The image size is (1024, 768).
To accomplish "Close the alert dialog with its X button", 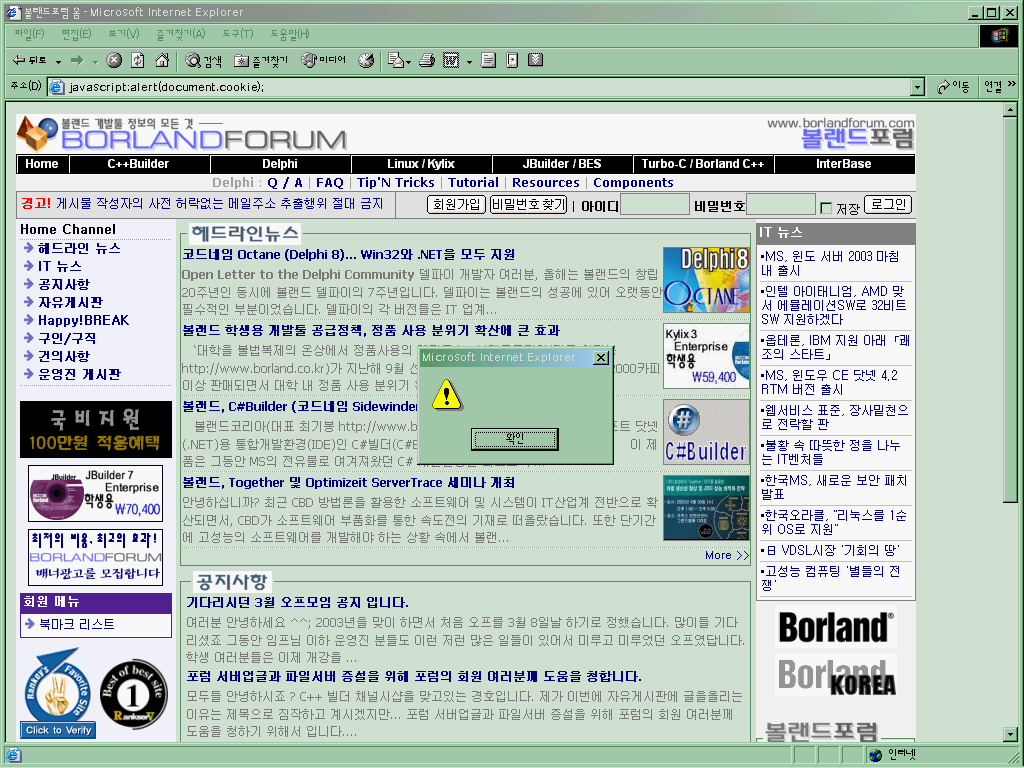I will 601,357.
